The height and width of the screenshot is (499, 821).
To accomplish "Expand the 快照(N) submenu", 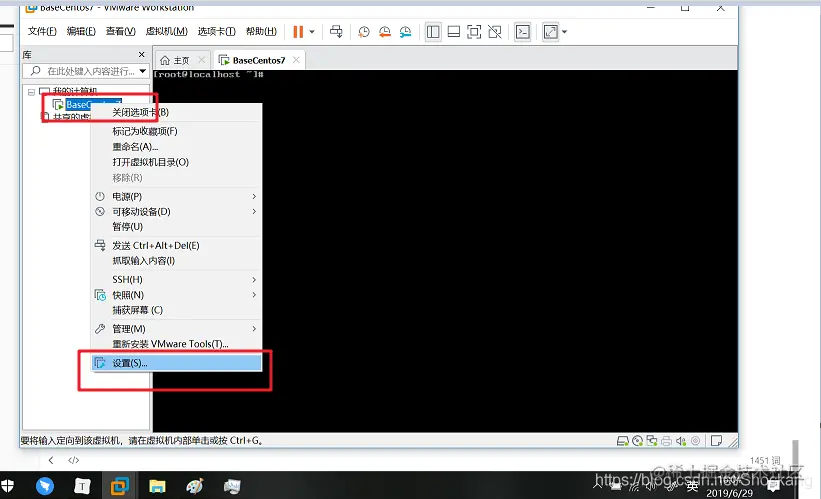I will [176, 295].
